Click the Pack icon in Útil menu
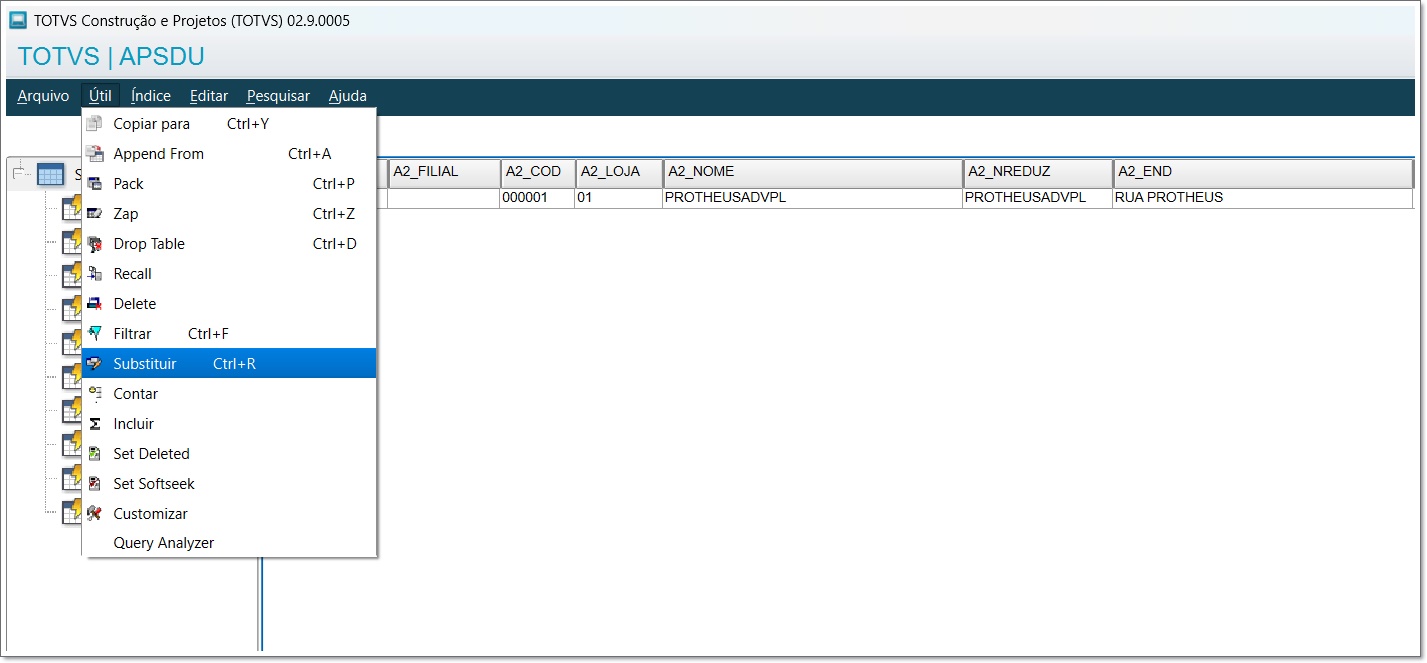The height and width of the screenshot is (663, 1427). tap(94, 184)
